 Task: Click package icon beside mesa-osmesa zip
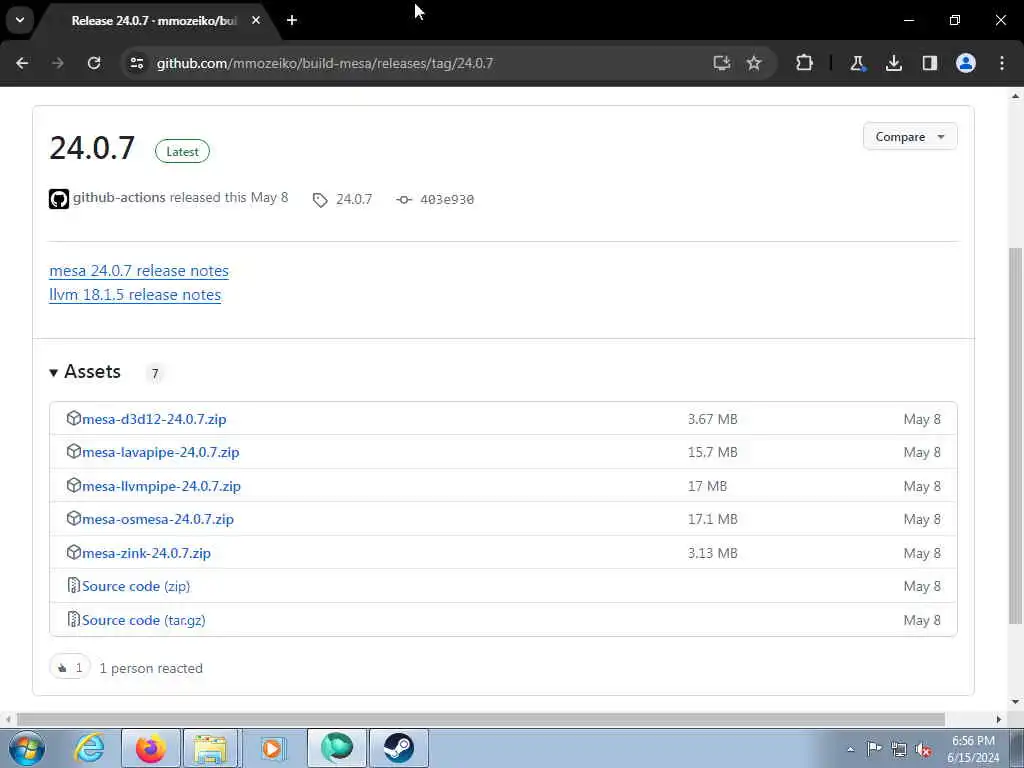tap(74, 519)
